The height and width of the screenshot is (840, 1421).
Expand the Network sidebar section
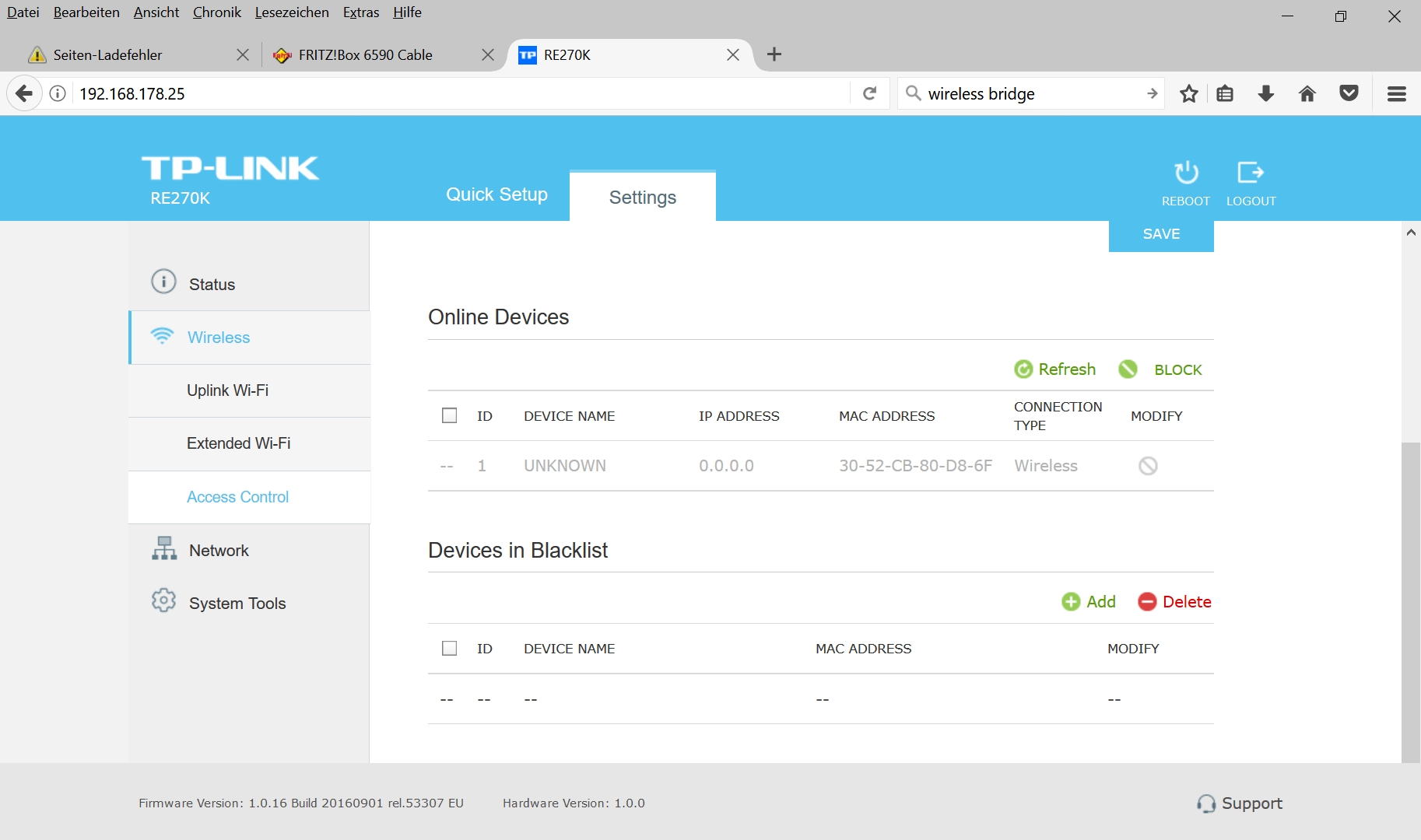click(x=219, y=551)
